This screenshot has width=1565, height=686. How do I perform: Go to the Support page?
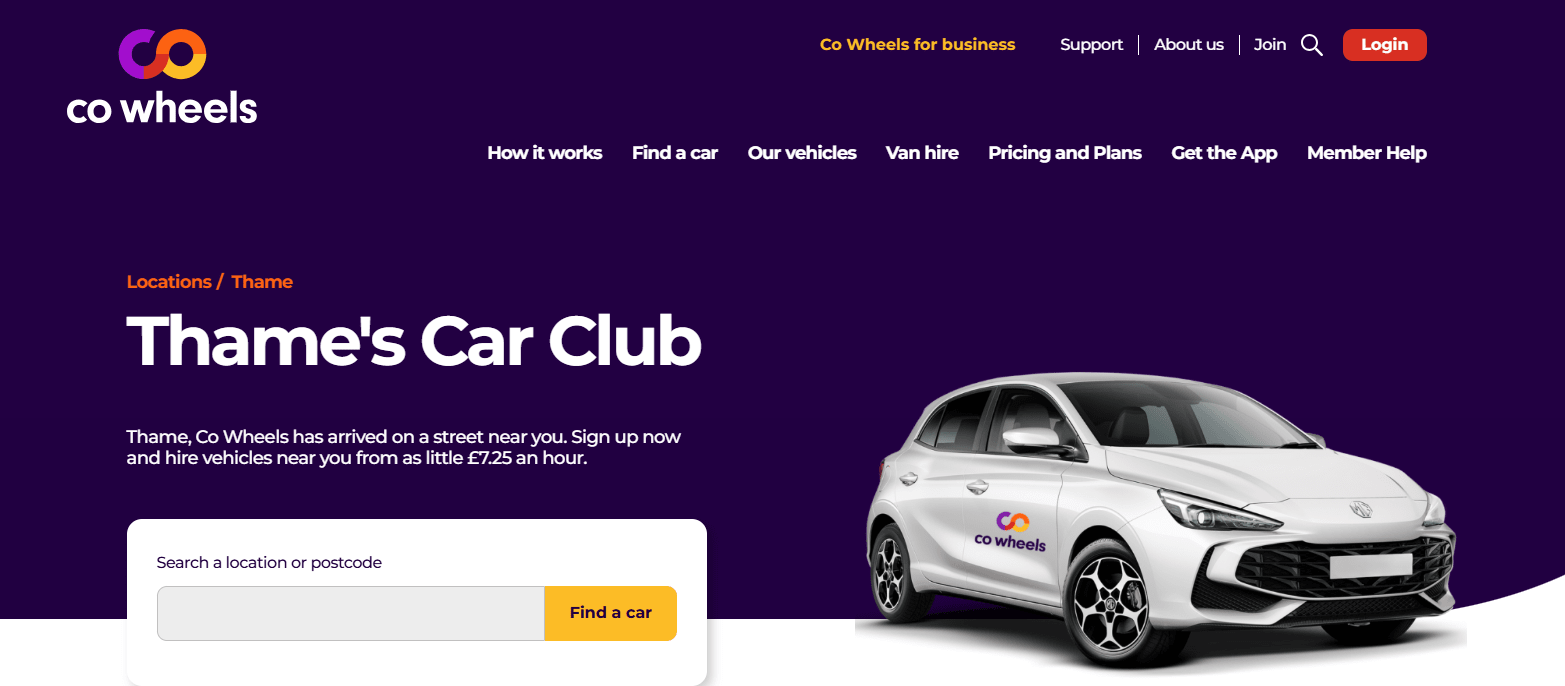pos(1091,45)
